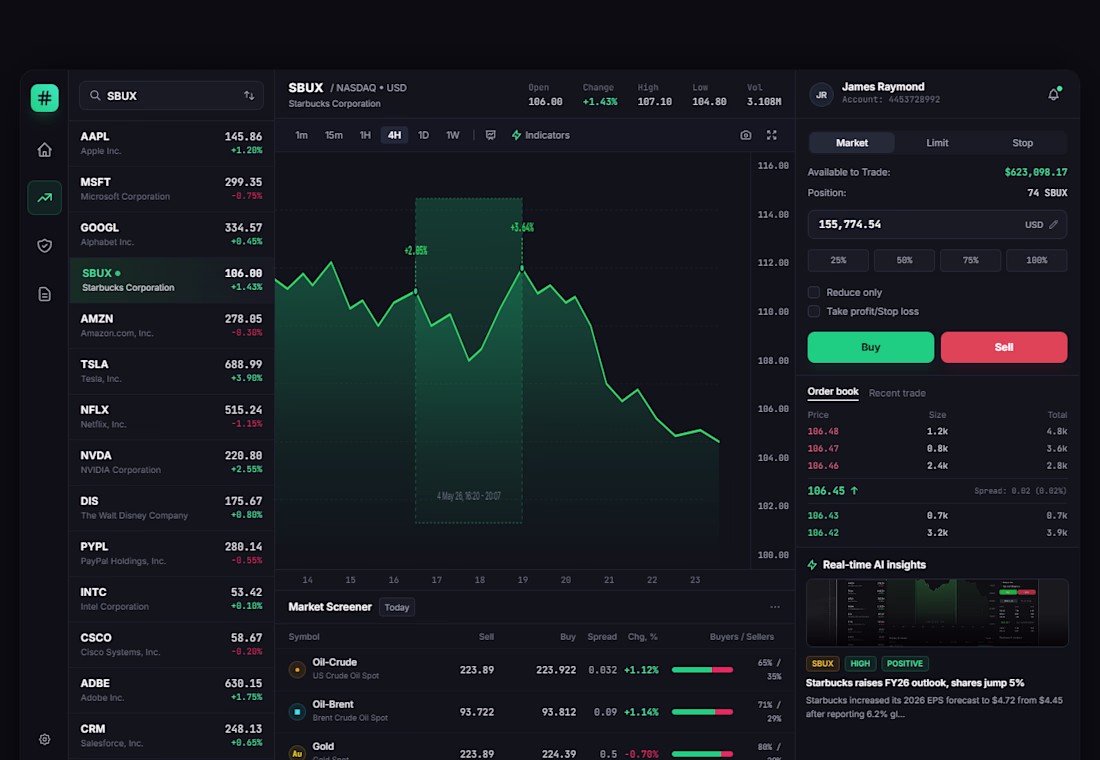Image resolution: width=1100 pixels, height=760 pixels.
Task: Enable the Reduce only checkbox
Action: click(814, 292)
